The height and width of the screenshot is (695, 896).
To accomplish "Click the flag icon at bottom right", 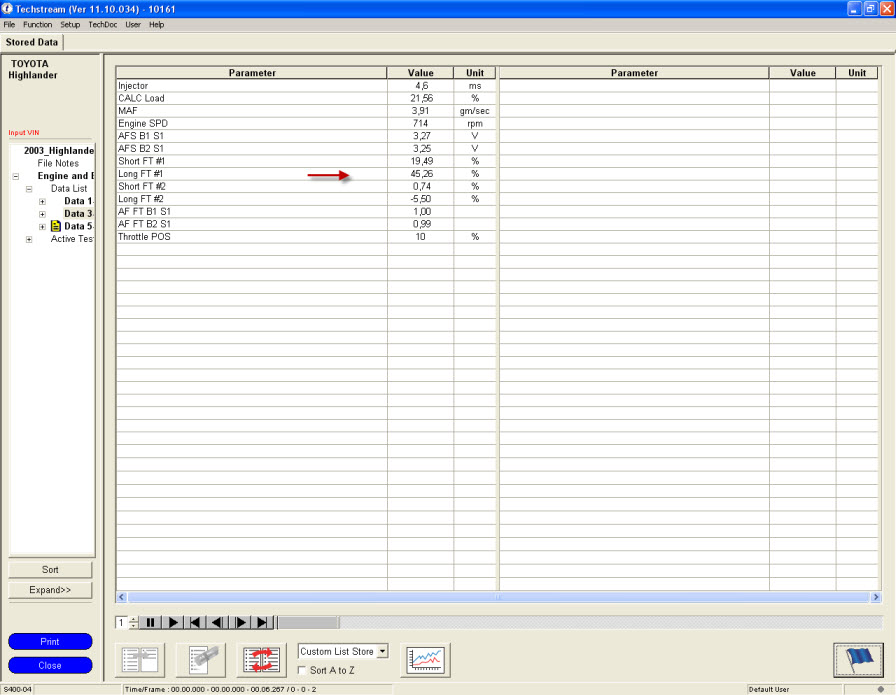I will click(858, 660).
